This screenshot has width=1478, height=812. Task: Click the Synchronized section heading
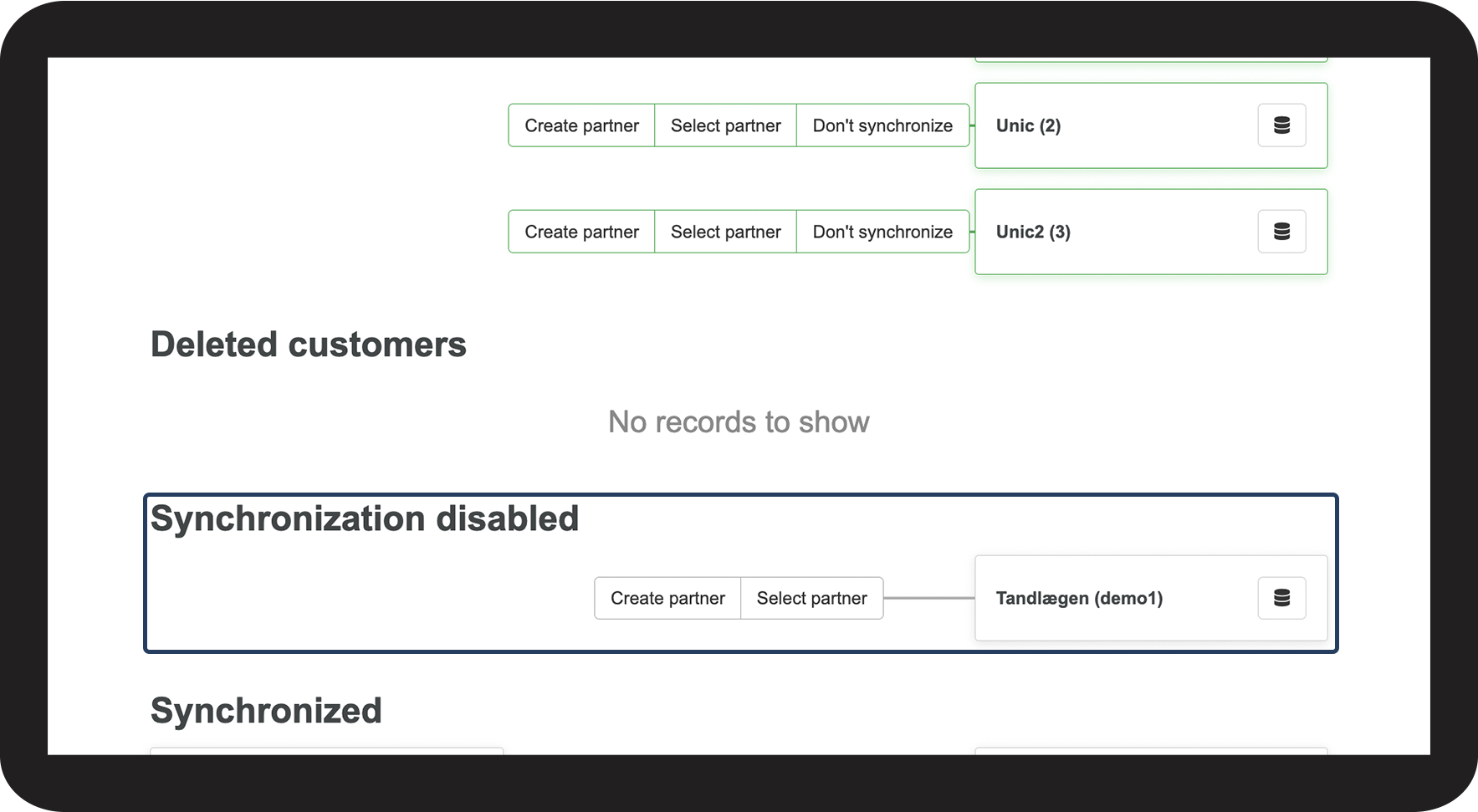click(x=266, y=711)
